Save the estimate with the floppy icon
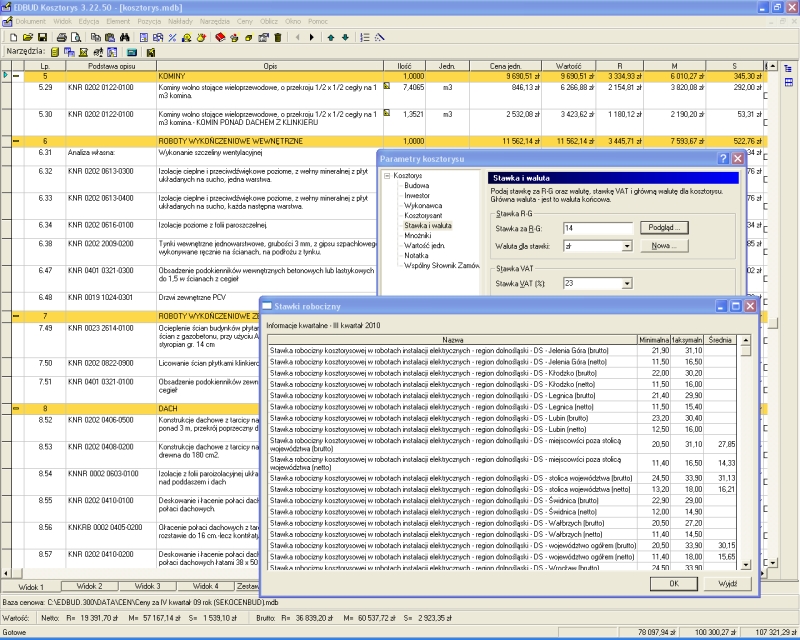Screen dimensions: 800x640 click(42, 37)
